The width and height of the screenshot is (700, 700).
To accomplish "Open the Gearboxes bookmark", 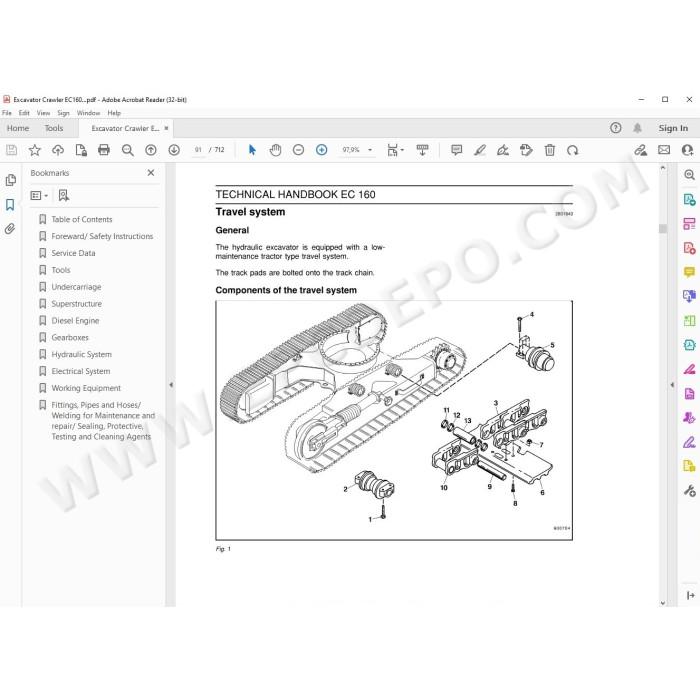I will (x=70, y=338).
